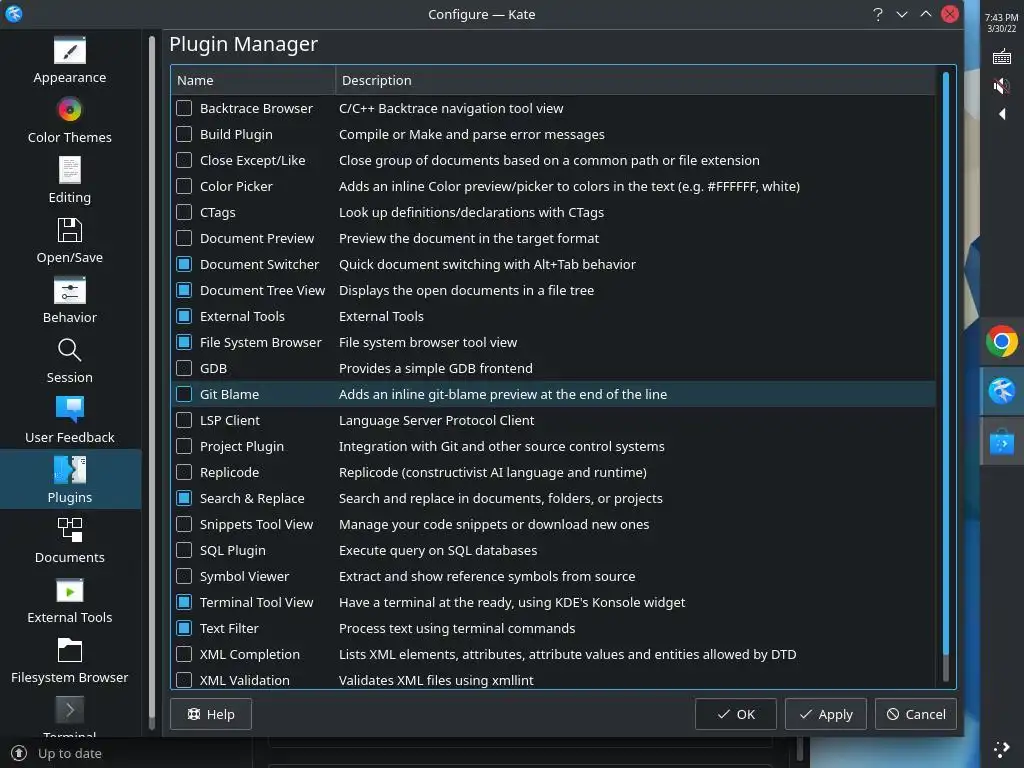Check the Git Blame plugin box

coord(184,394)
